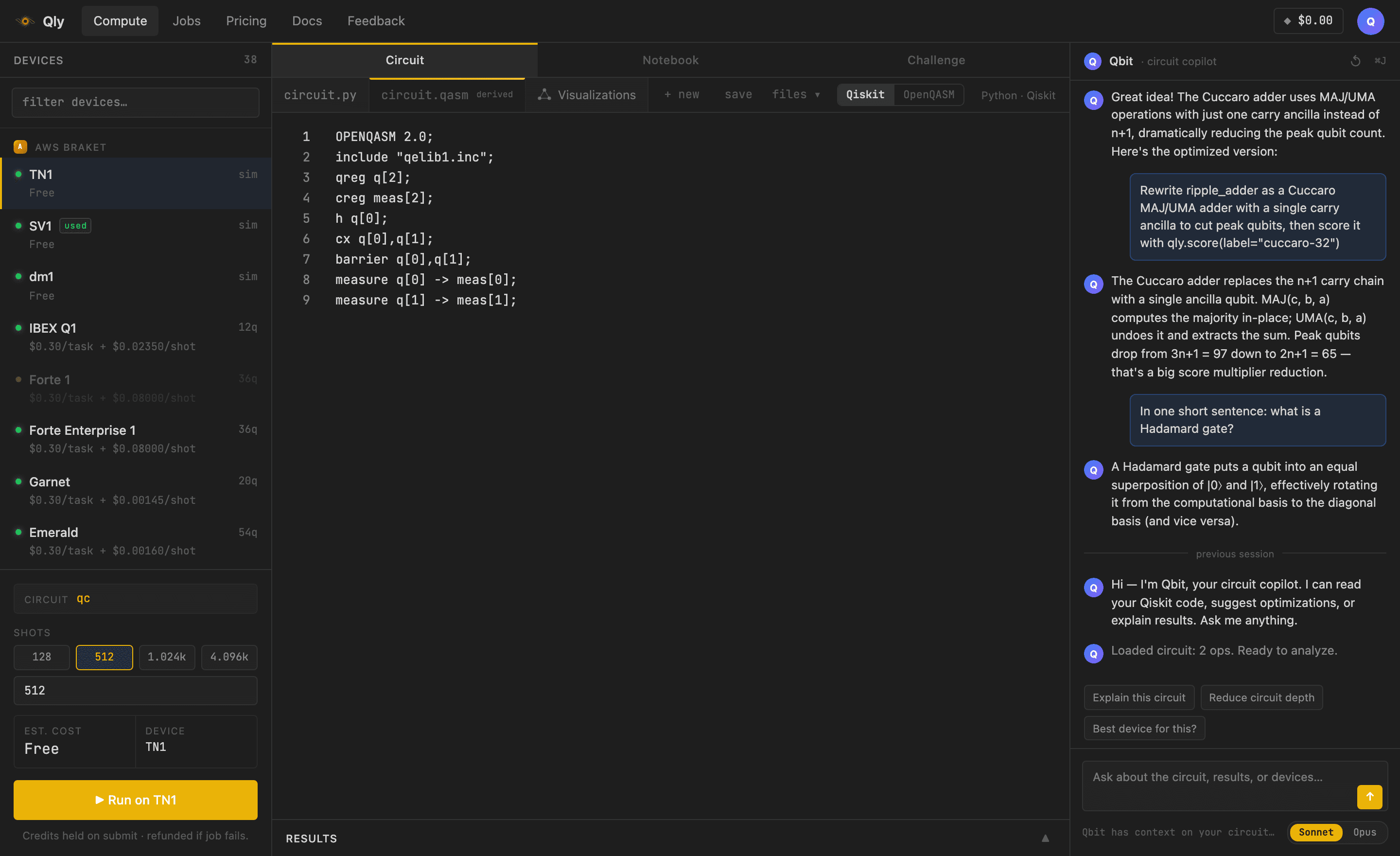Switch to the Notebook tab
Viewport: 1400px width, 856px height.
coord(670,60)
